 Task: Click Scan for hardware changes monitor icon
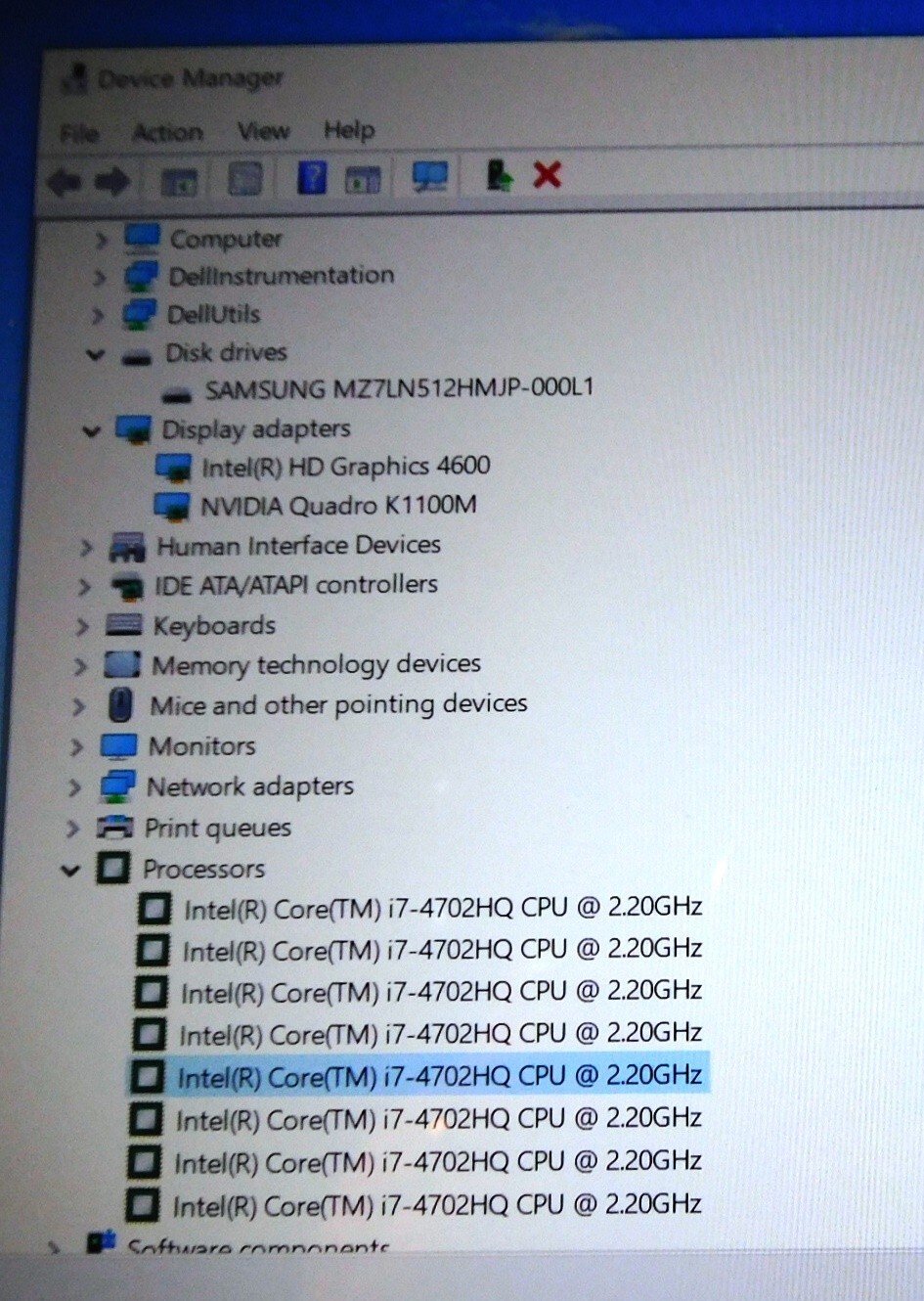(x=430, y=176)
